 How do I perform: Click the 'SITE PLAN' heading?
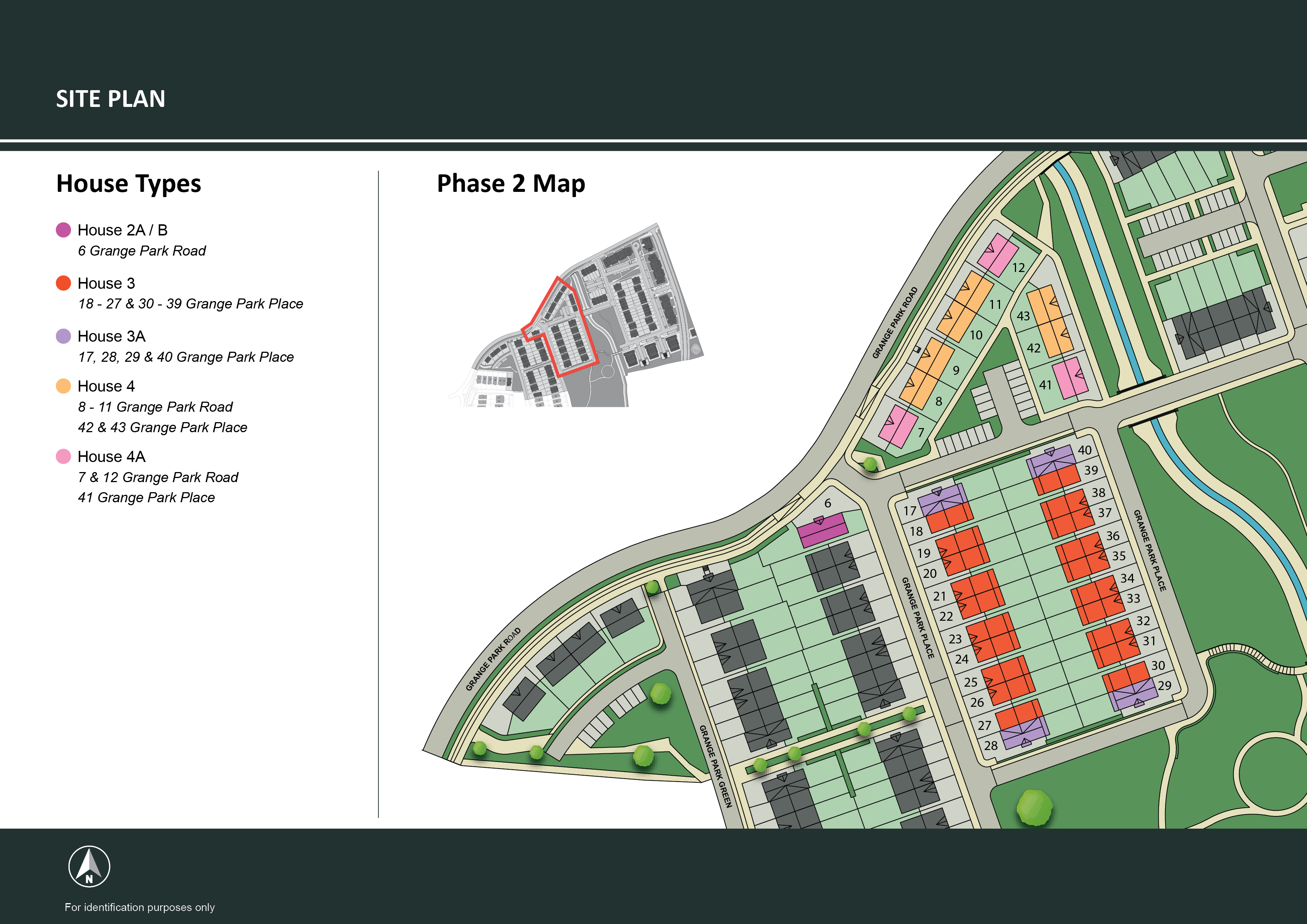click(x=110, y=99)
